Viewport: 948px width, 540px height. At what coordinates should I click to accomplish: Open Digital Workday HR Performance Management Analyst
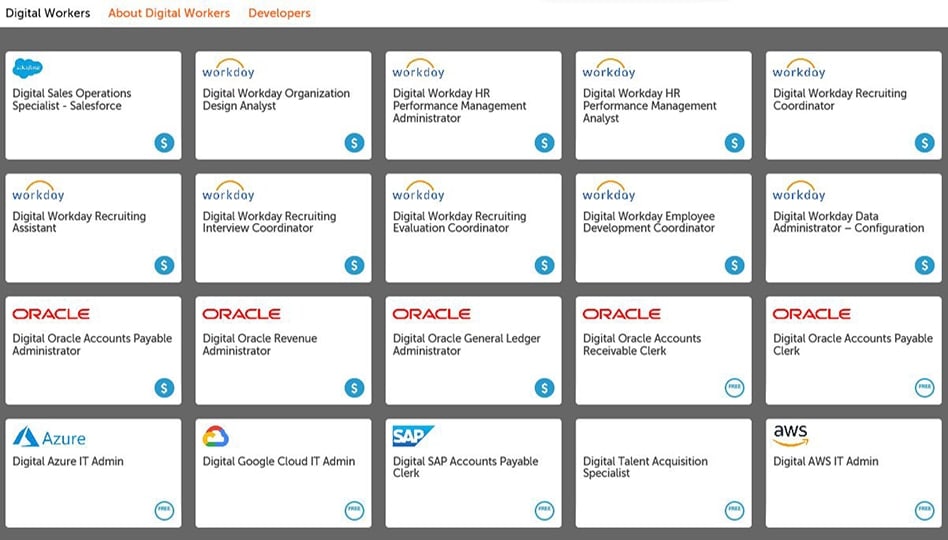click(650, 106)
